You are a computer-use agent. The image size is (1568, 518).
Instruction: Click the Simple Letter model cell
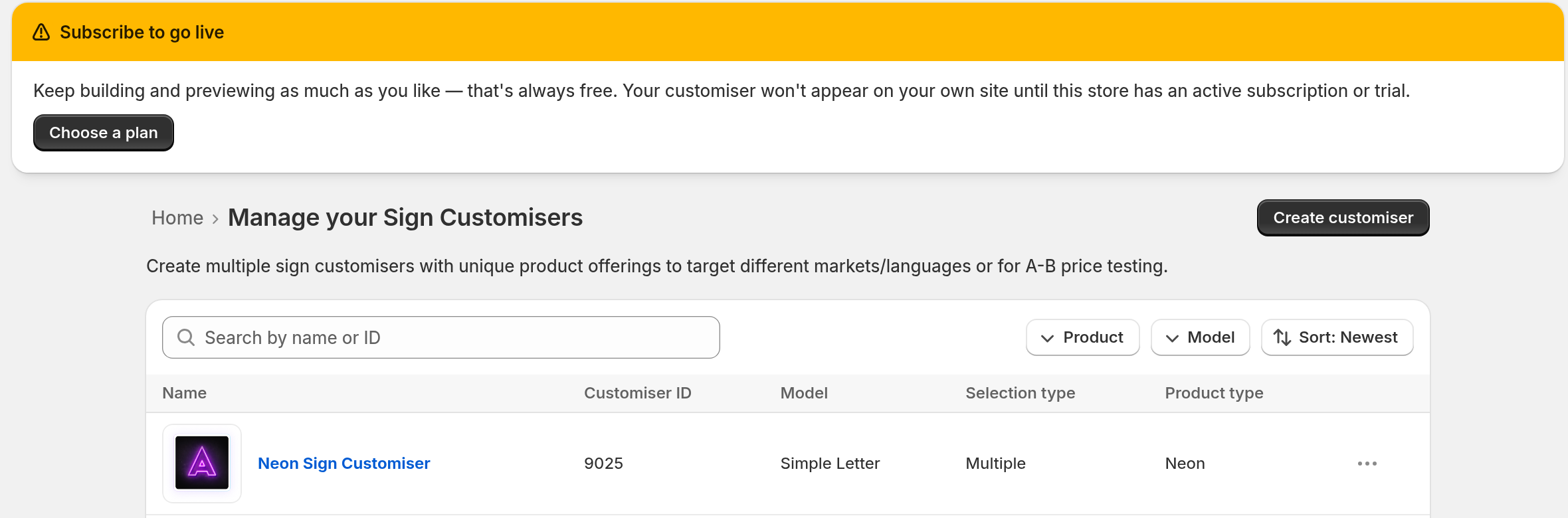(831, 464)
